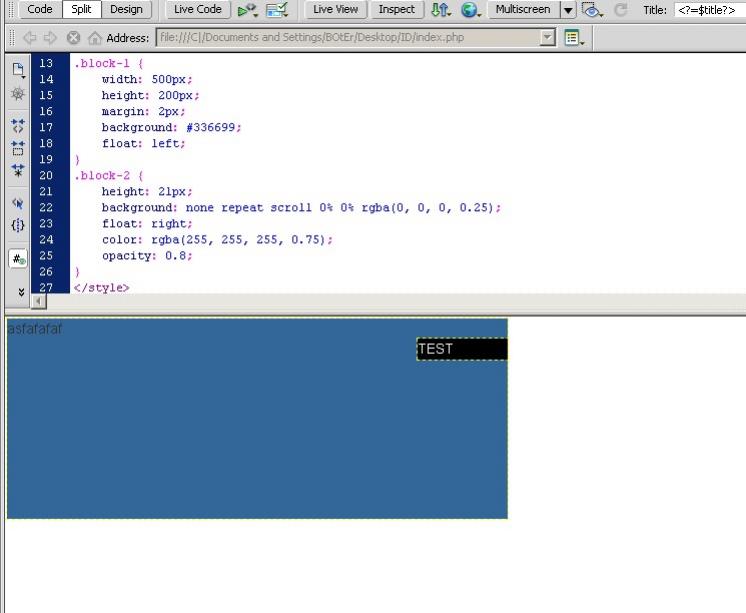746x613 pixels.
Task: Click the '</style>' closing tag
Action: pos(101,288)
